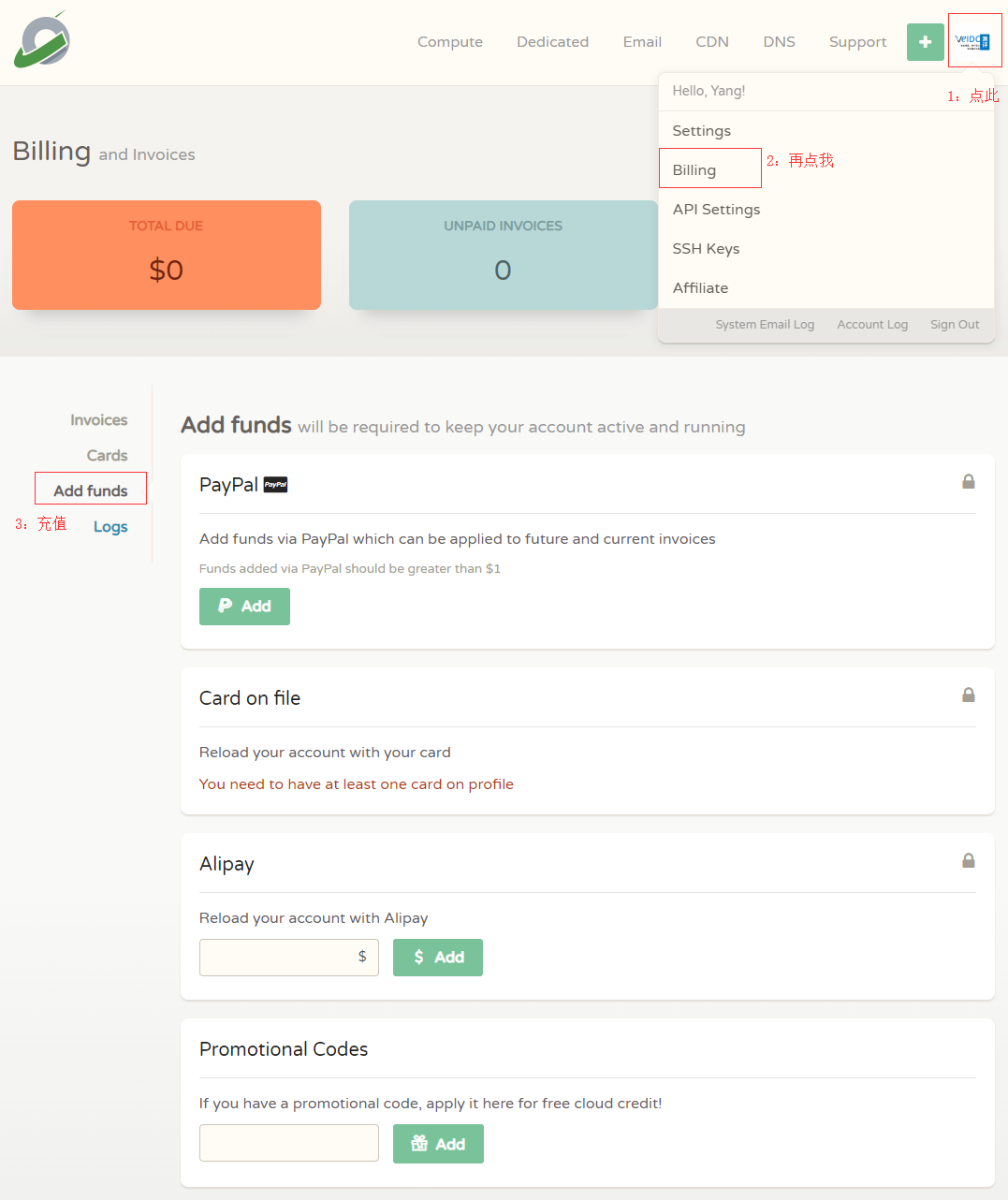This screenshot has width=1008, height=1200.
Task: Click the lock icon in the PayPal section
Action: click(968, 482)
